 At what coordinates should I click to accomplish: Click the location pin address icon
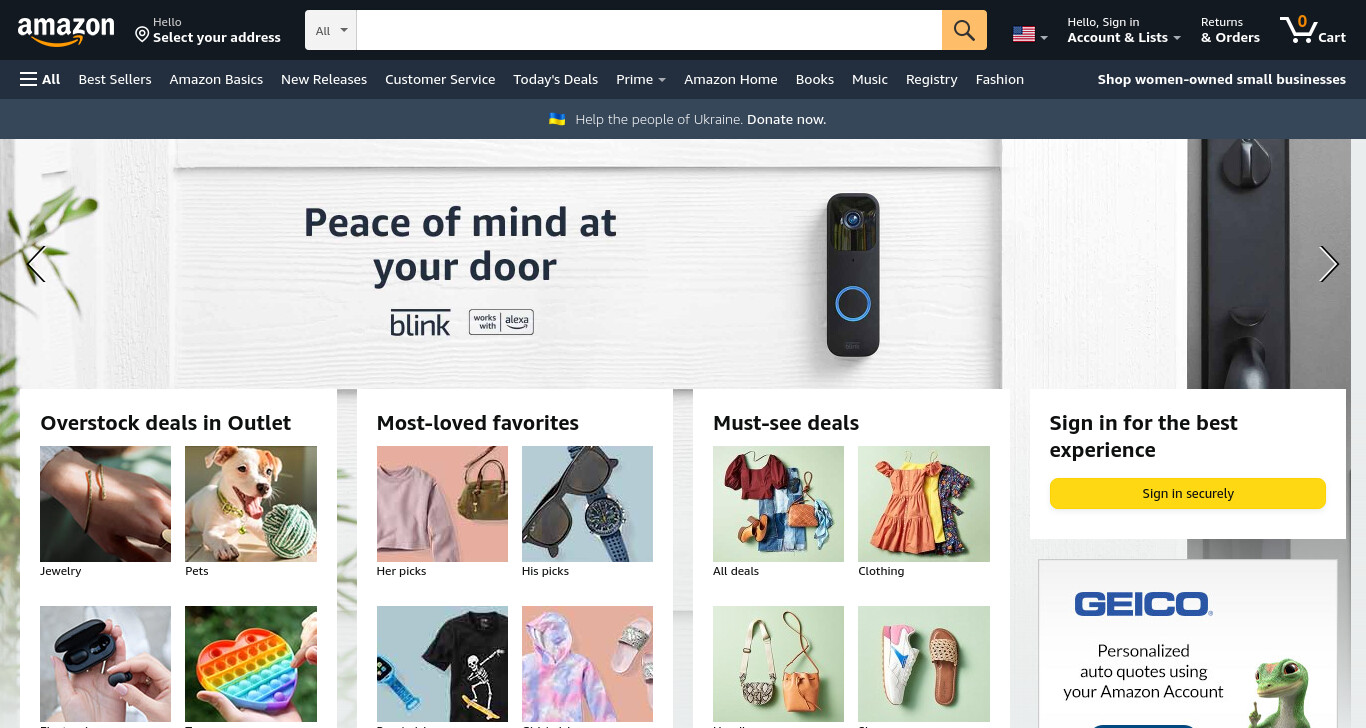click(142, 35)
